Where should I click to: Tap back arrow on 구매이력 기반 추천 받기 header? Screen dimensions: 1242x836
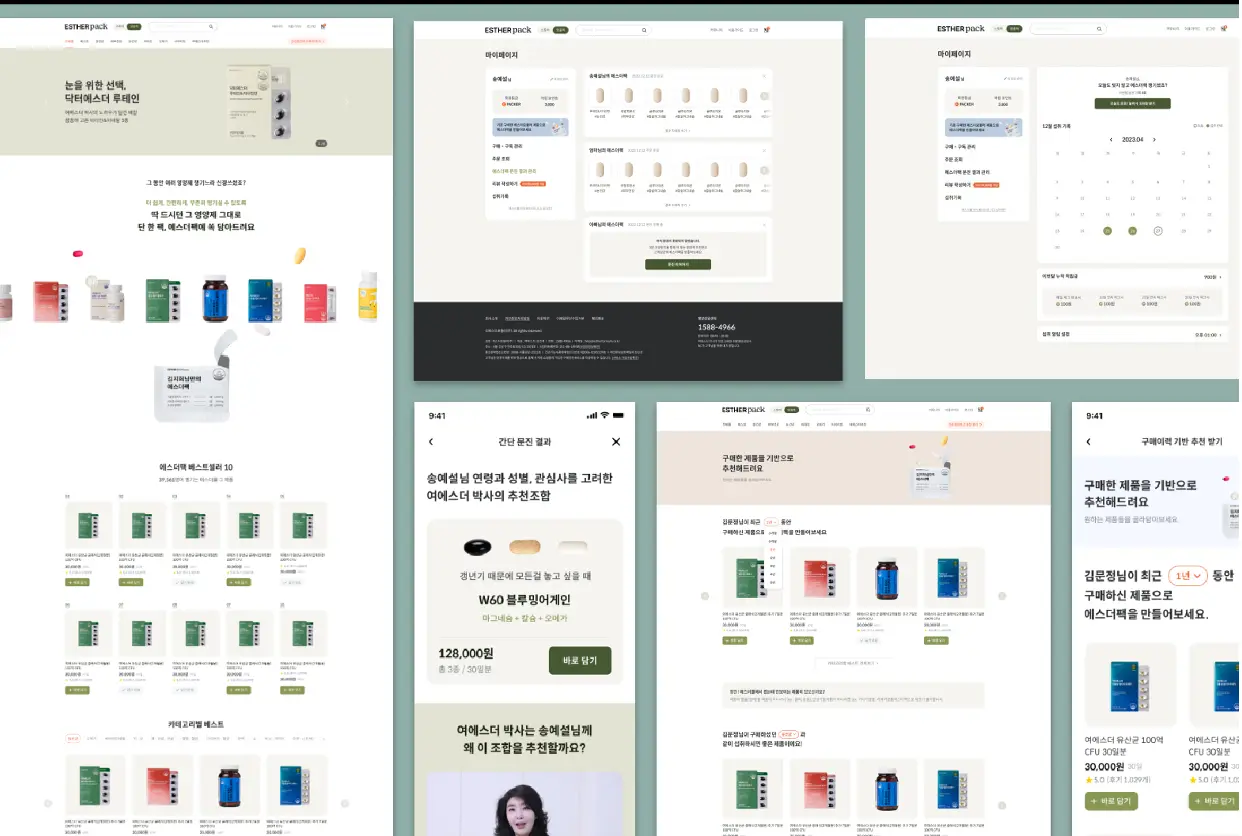1088,442
